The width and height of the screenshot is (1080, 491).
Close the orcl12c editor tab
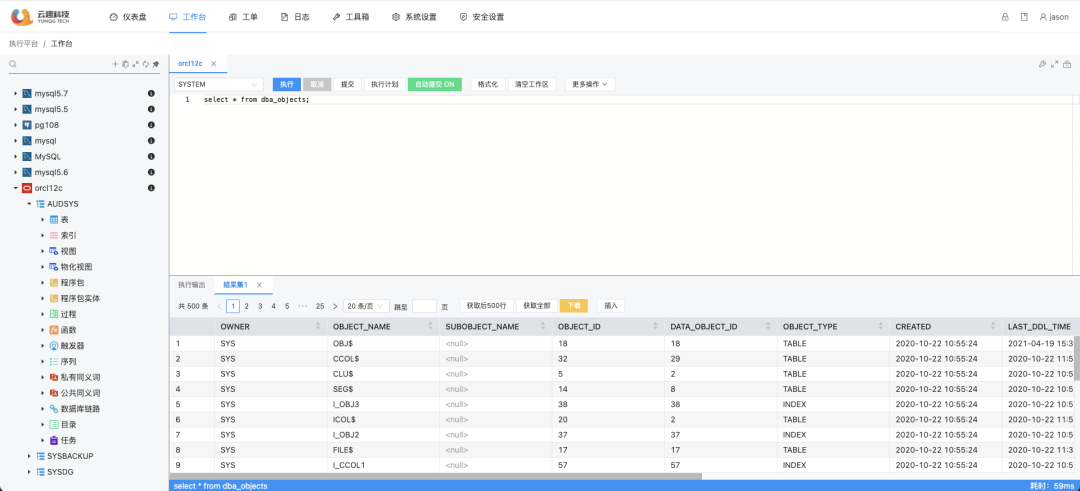(x=214, y=63)
